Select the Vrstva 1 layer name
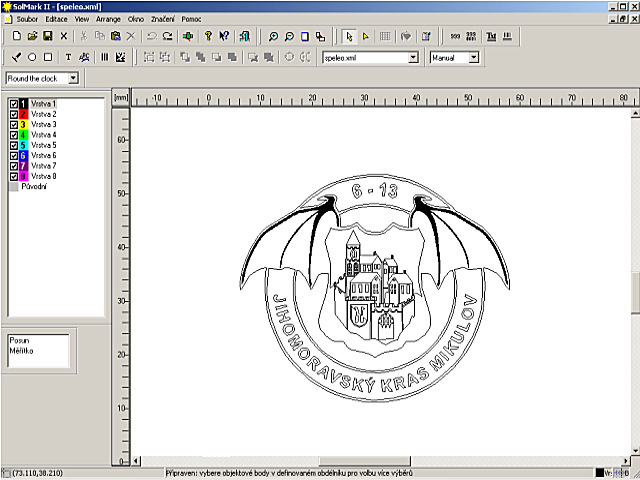 click(43, 104)
